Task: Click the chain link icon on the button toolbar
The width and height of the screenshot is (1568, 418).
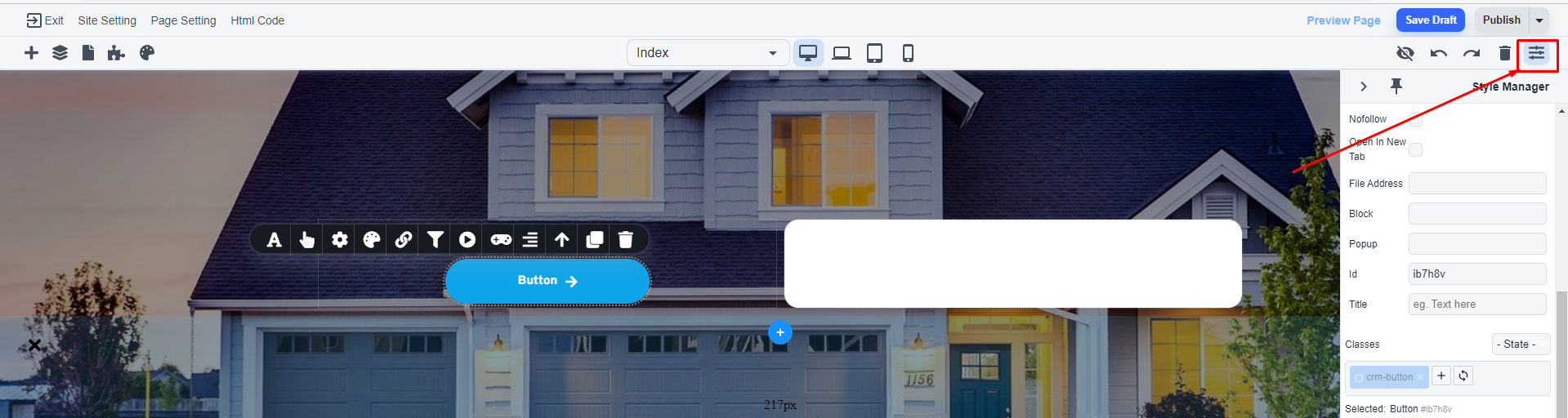Action: [403, 239]
